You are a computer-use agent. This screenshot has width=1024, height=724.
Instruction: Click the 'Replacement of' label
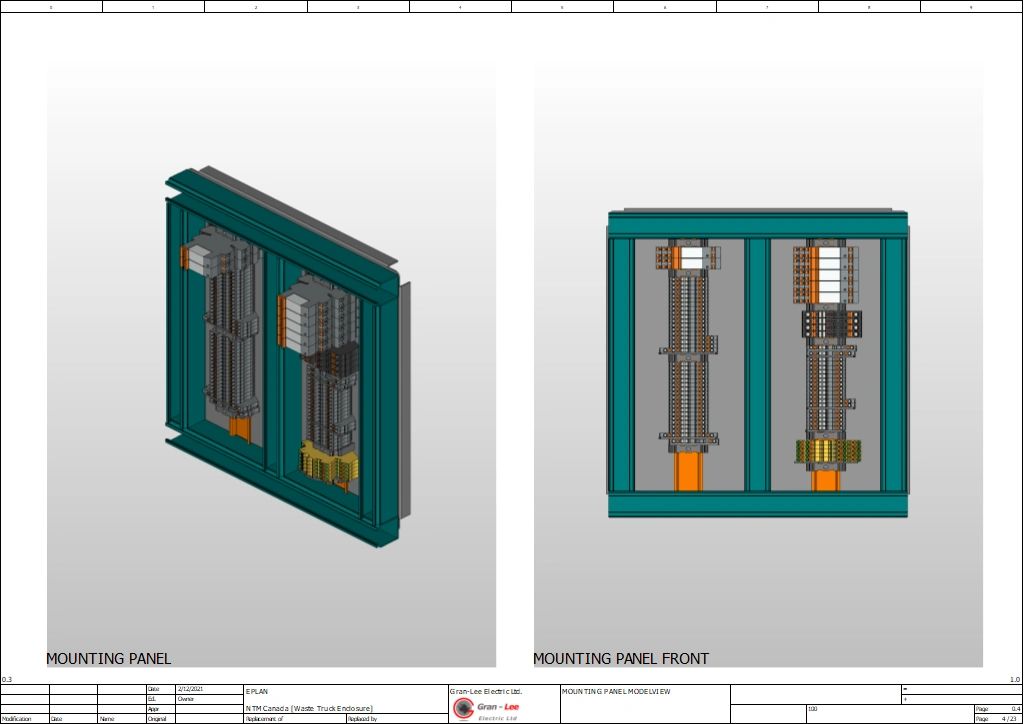click(264, 719)
